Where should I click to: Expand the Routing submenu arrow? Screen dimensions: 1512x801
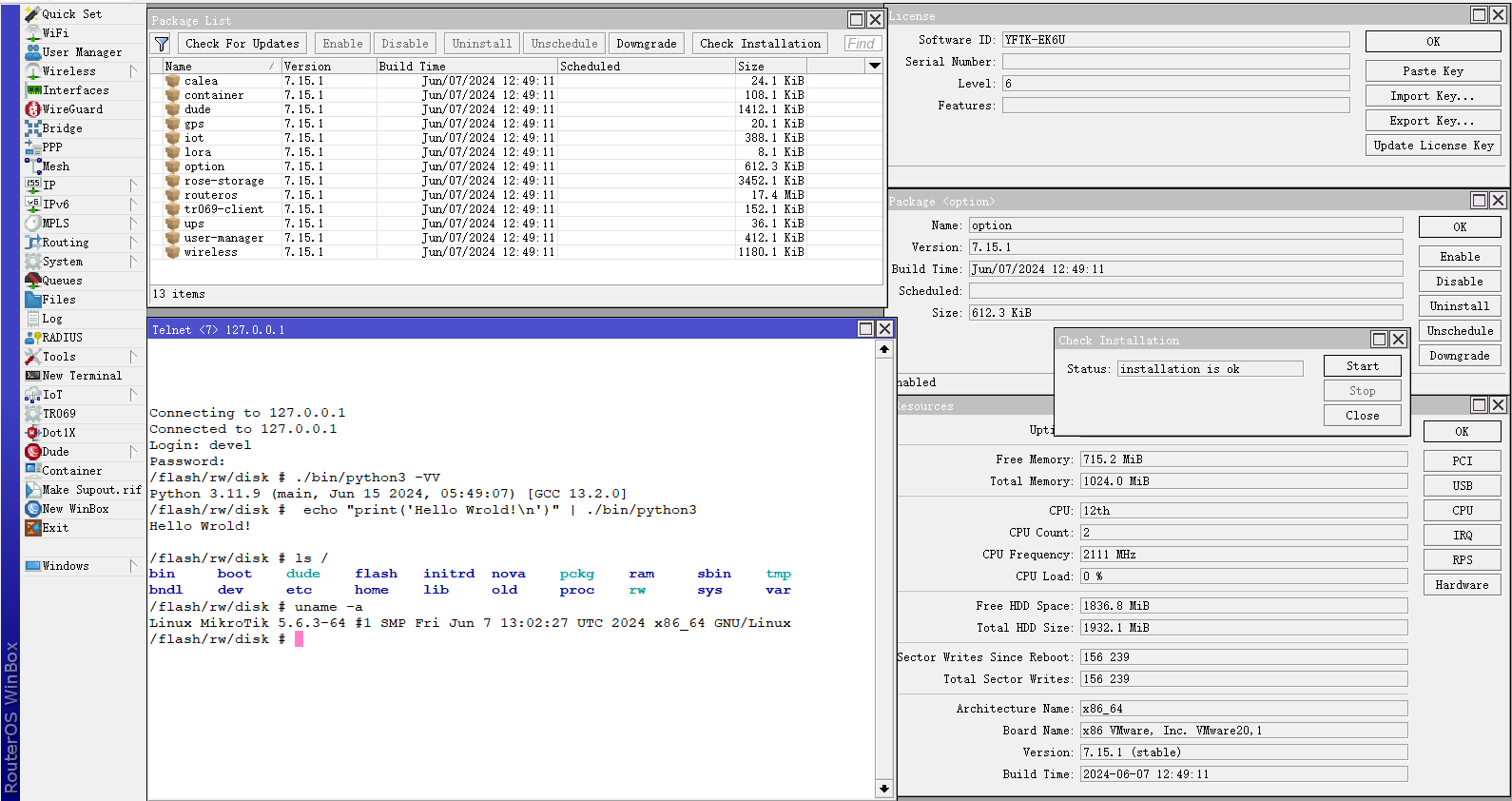(133, 243)
